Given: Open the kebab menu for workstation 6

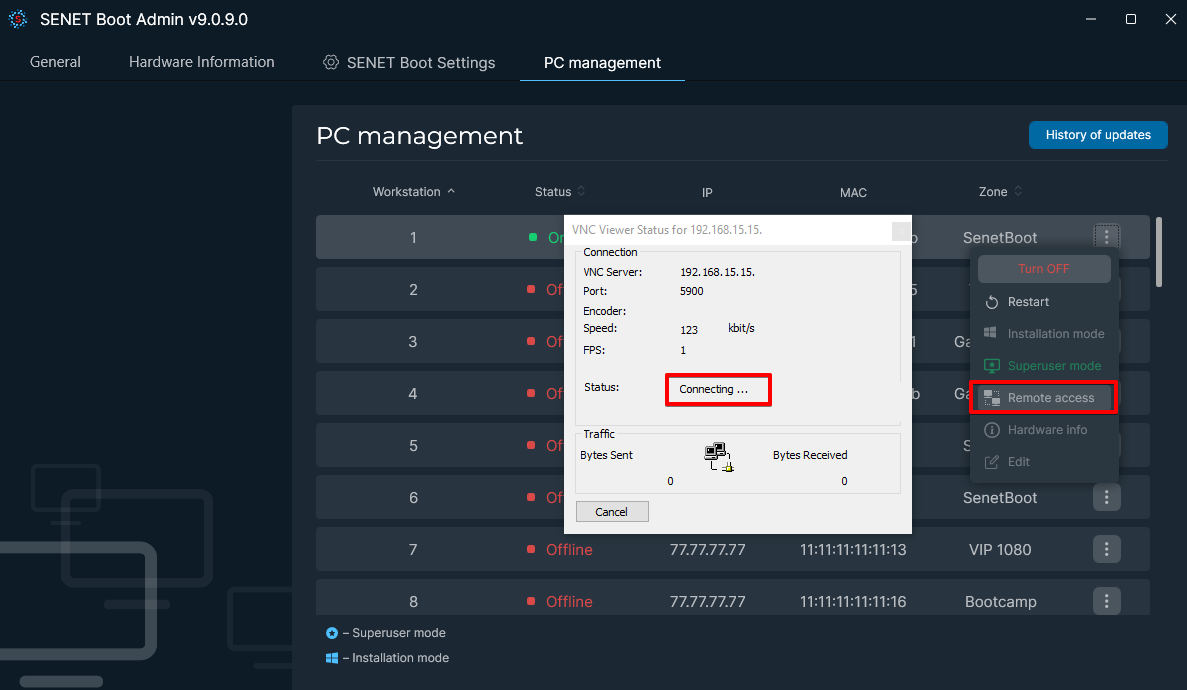Looking at the screenshot, I should (x=1106, y=497).
